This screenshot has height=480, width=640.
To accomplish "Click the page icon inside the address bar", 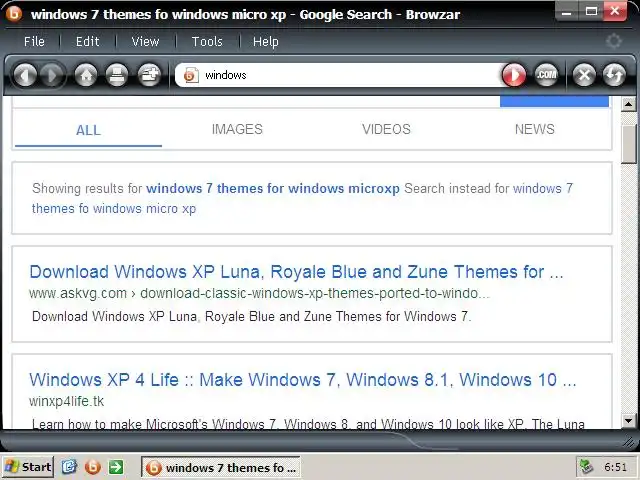I will 191,75.
